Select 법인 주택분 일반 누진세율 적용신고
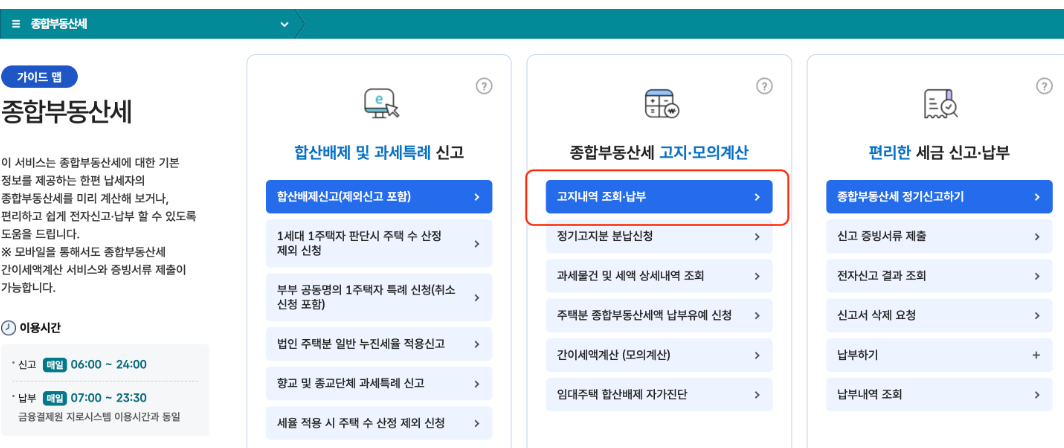This screenshot has width=1064, height=448. [379, 343]
